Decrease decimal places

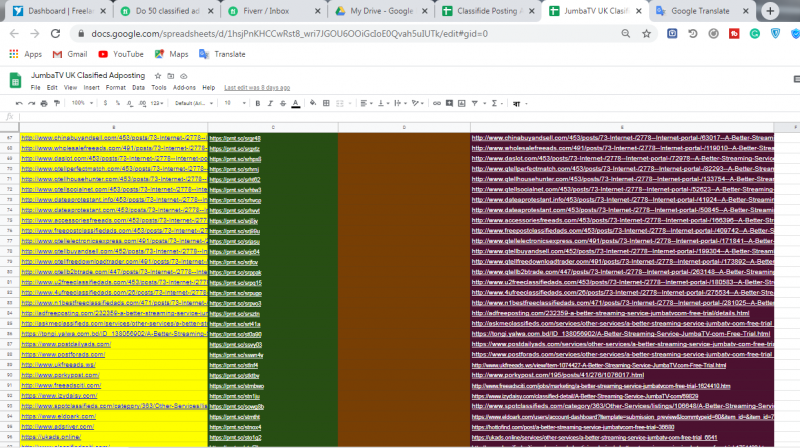pyautogui.click(x=130, y=104)
